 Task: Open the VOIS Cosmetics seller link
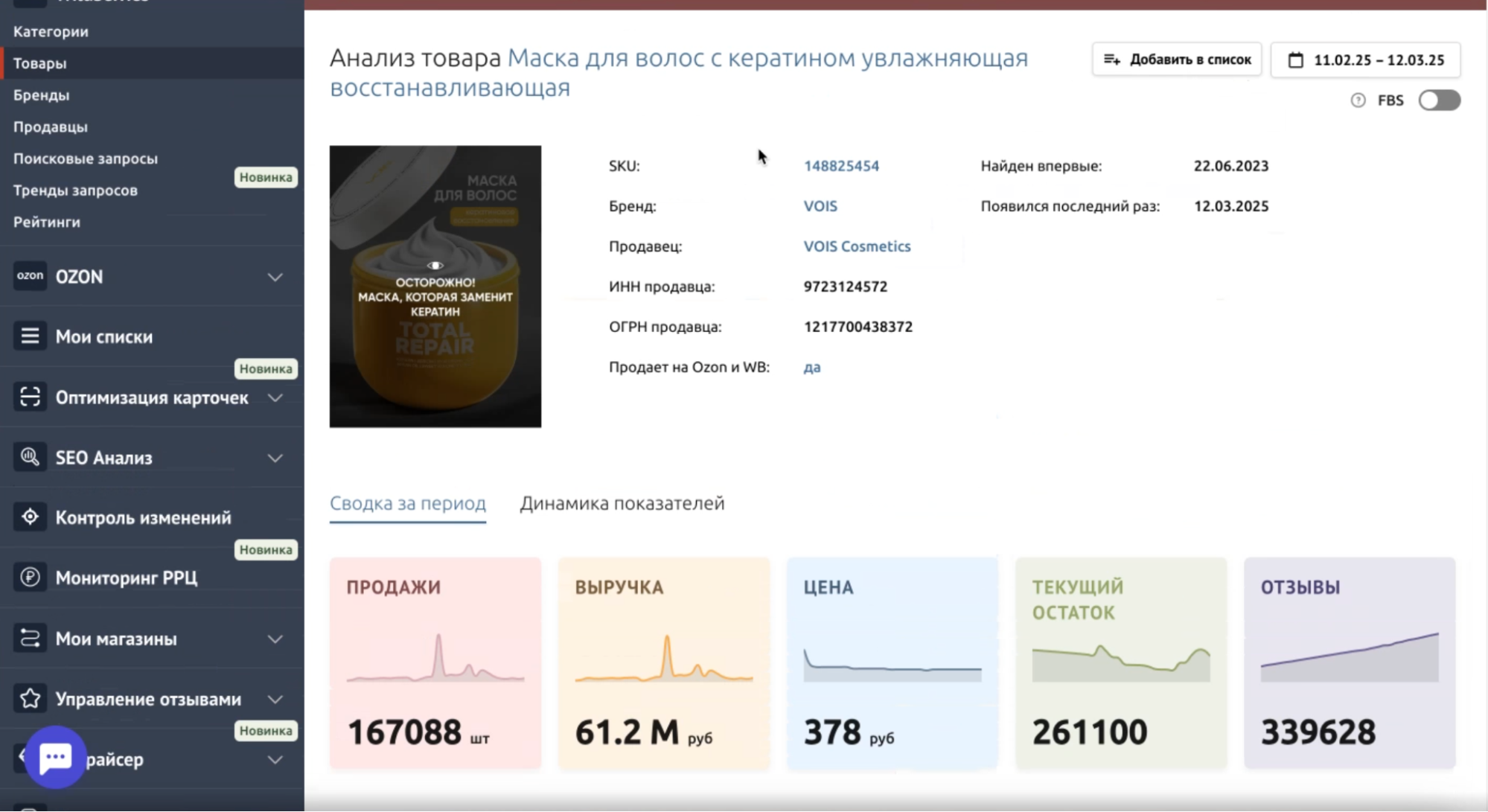857,246
